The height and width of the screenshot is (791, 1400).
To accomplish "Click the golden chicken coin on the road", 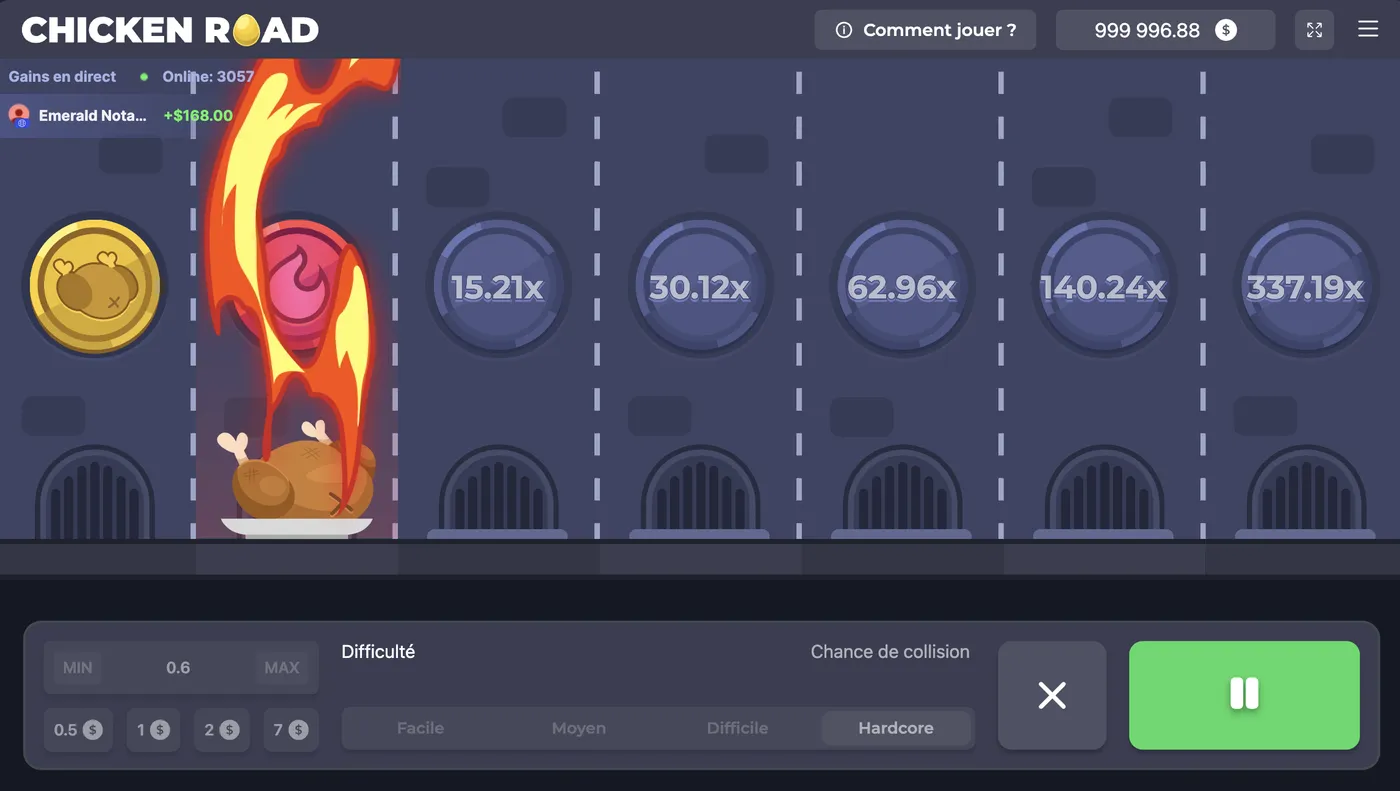I will pos(95,285).
